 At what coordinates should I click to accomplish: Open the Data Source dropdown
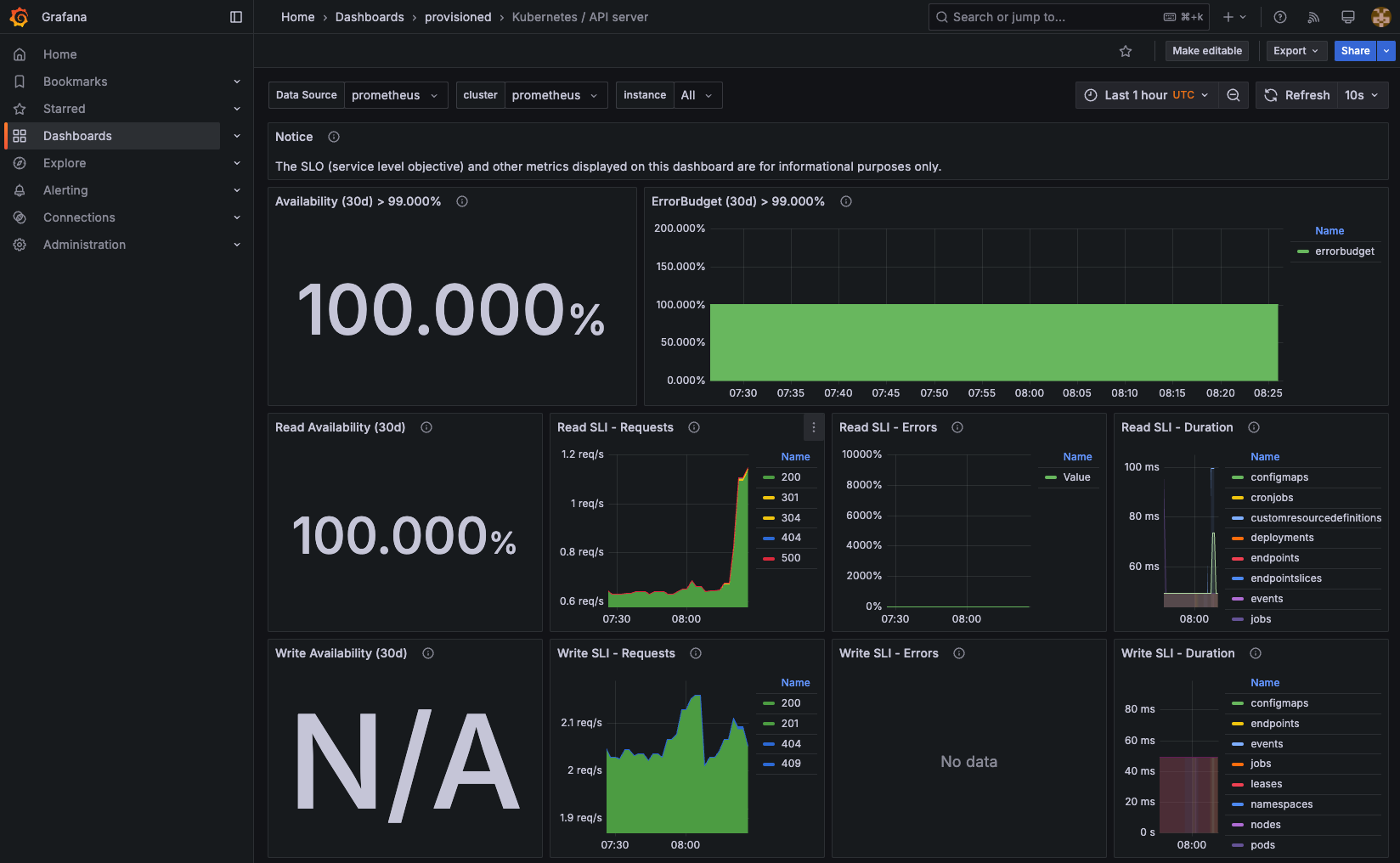click(x=396, y=95)
